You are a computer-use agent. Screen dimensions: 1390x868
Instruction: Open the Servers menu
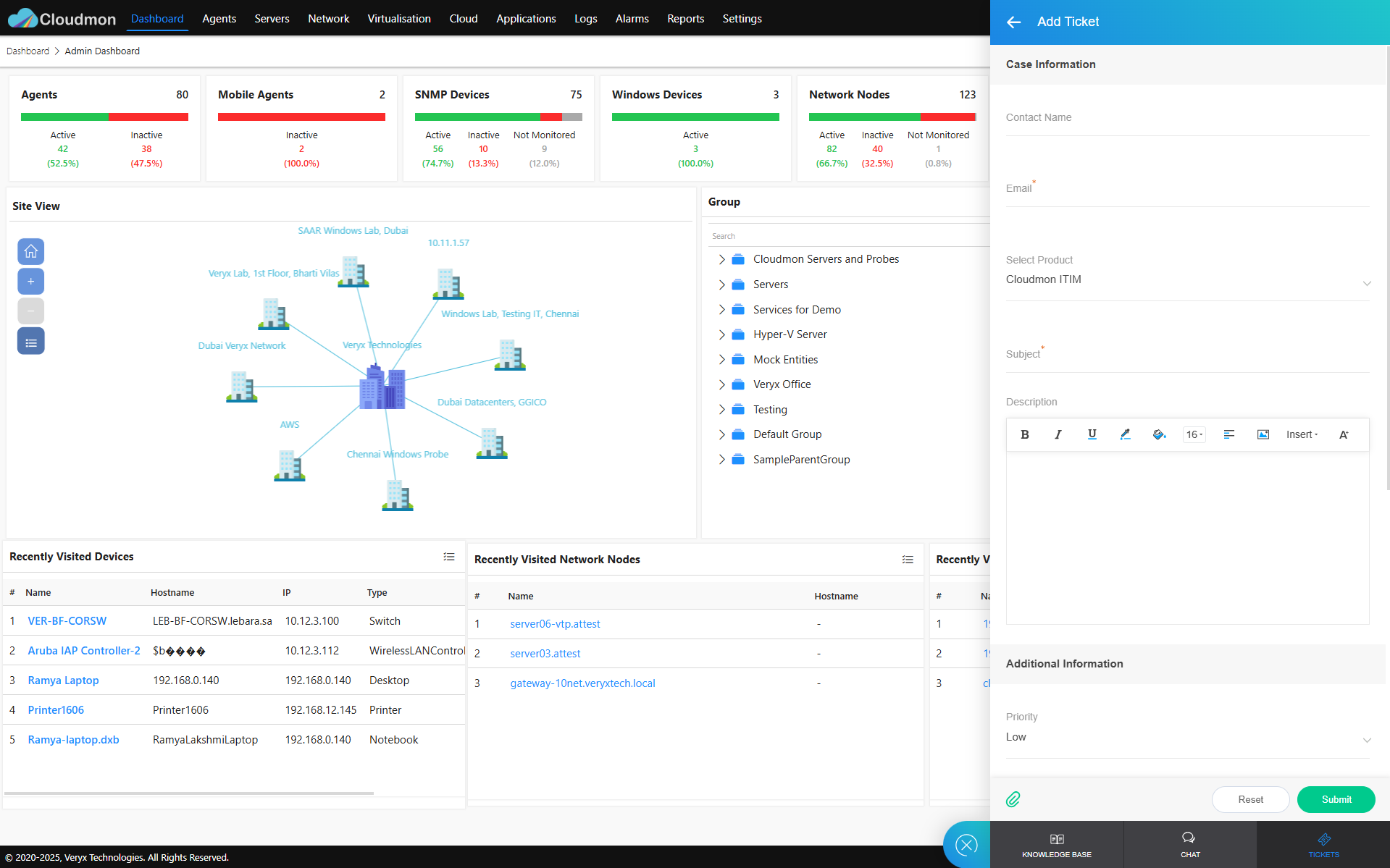(x=272, y=19)
